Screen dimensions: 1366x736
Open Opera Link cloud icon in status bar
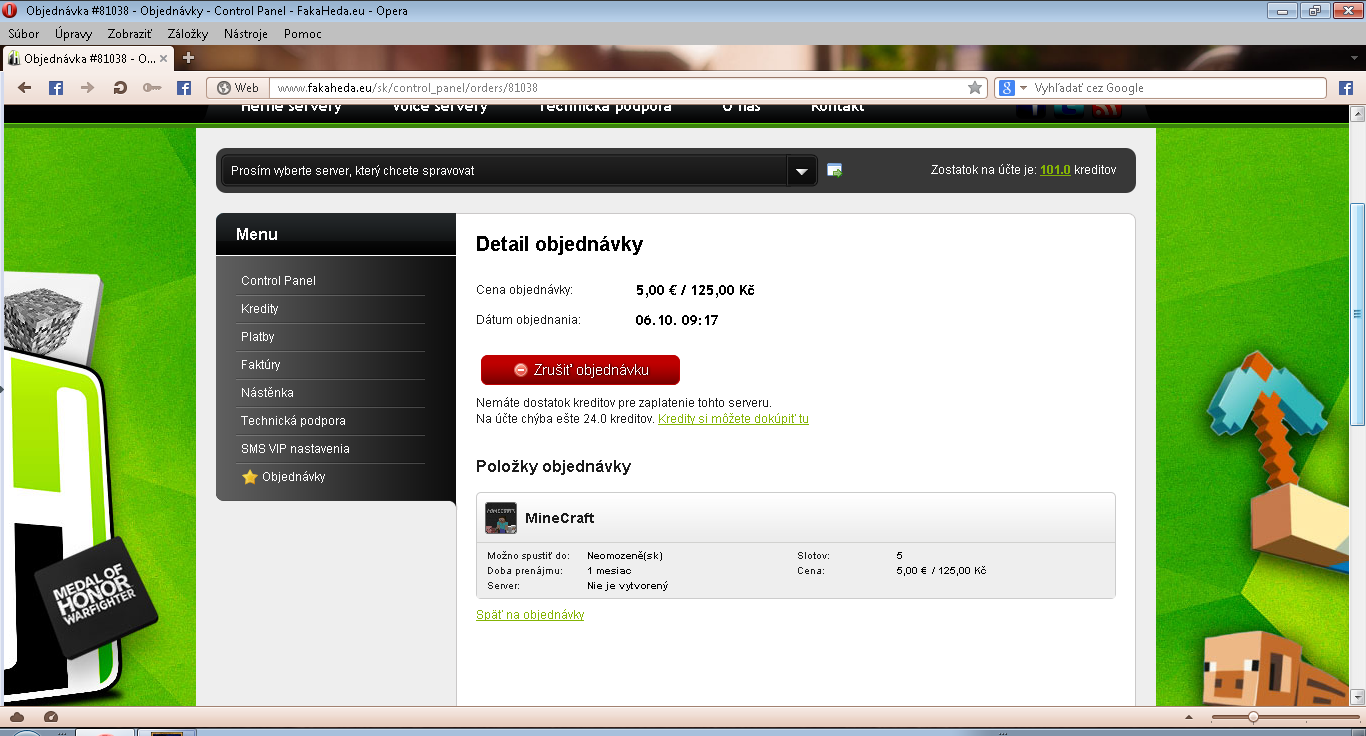click(17, 717)
